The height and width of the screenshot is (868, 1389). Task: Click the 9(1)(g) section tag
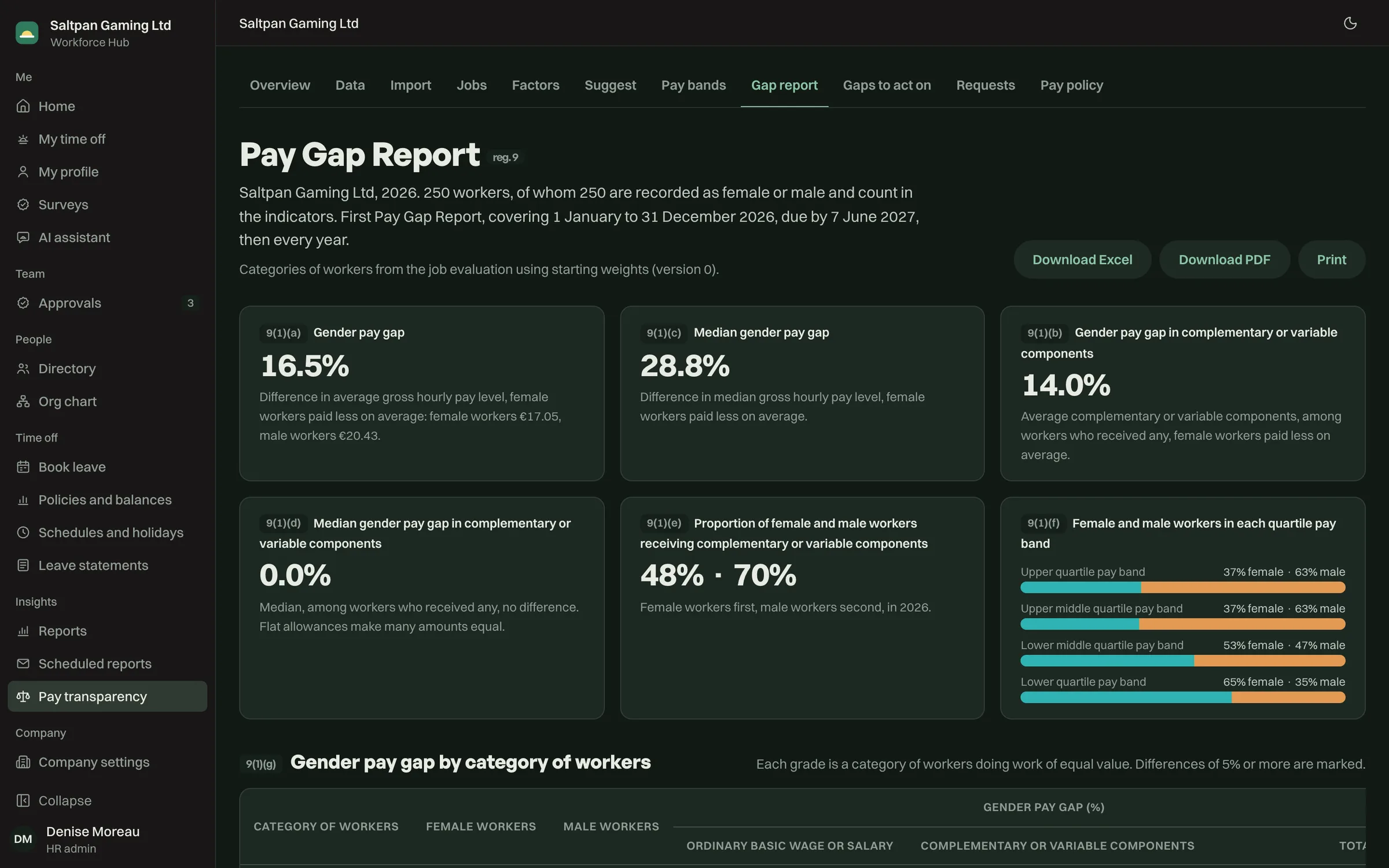click(x=261, y=764)
